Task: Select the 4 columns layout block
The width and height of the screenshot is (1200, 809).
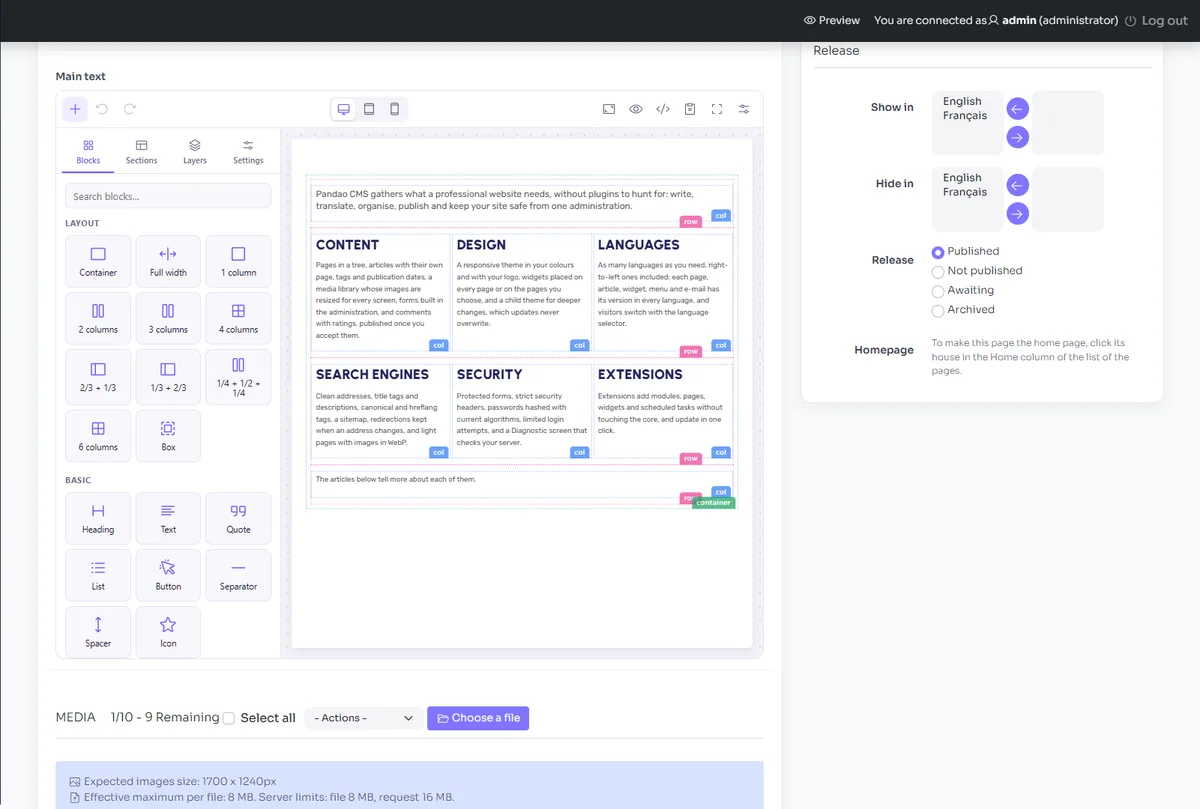Action: pos(238,318)
